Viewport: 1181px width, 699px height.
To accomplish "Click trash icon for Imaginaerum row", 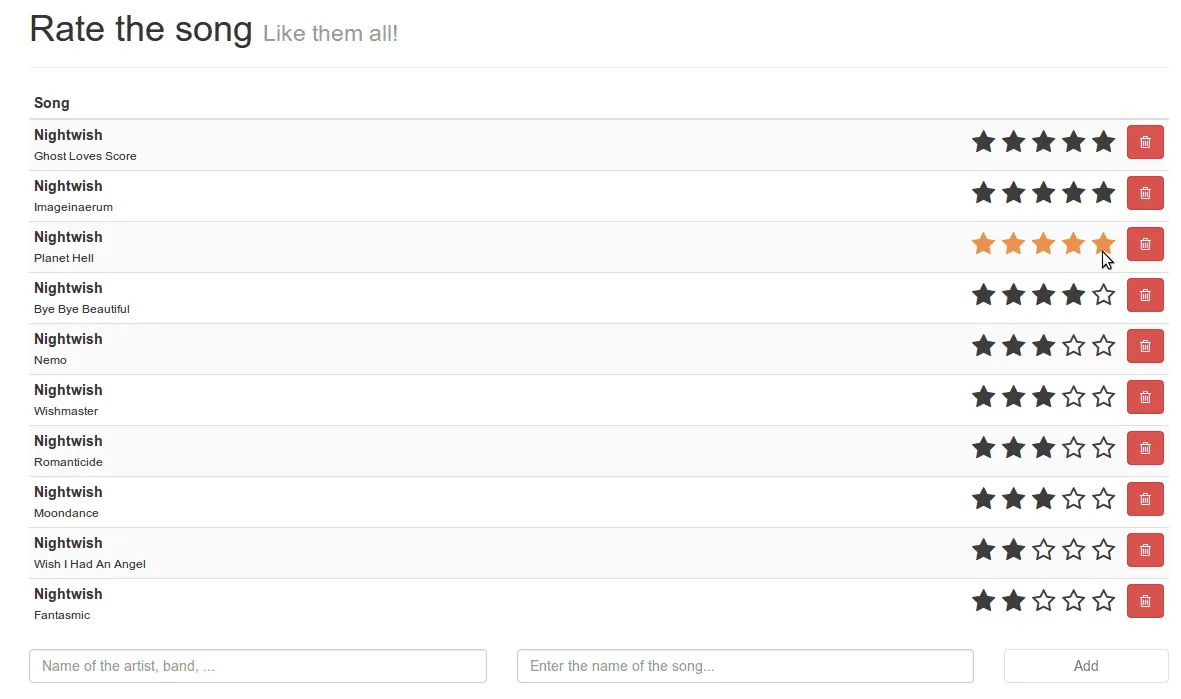I will (x=1145, y=193).
